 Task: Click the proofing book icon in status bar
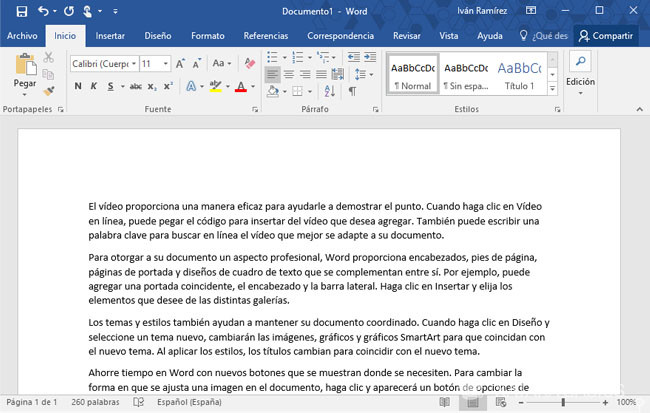pyautogui.click(x=138, y=402)
